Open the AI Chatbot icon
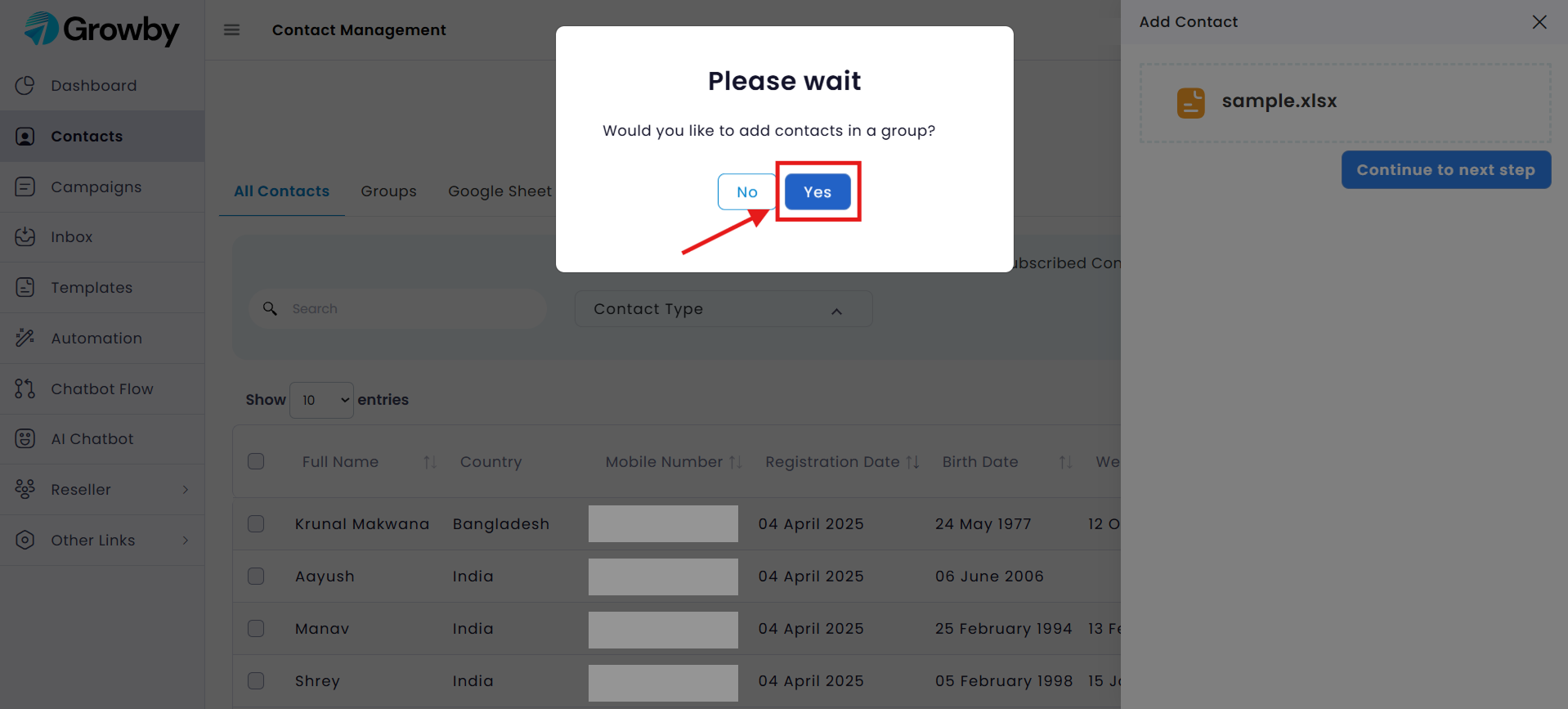The image size is (1568, 709). tap(25, 438)
